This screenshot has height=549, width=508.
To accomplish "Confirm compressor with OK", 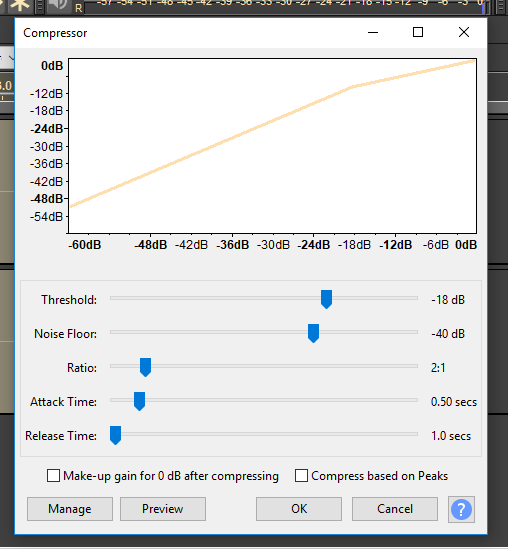I will point(299,509).
